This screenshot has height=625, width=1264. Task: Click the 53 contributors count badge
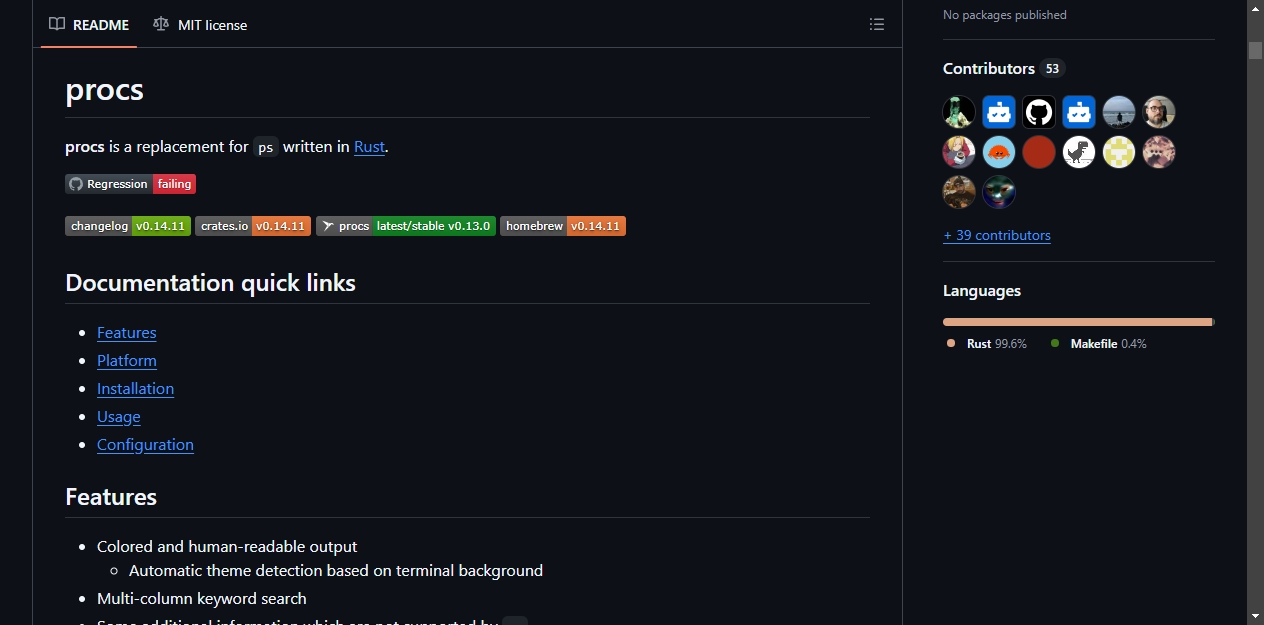[1052, 68]
